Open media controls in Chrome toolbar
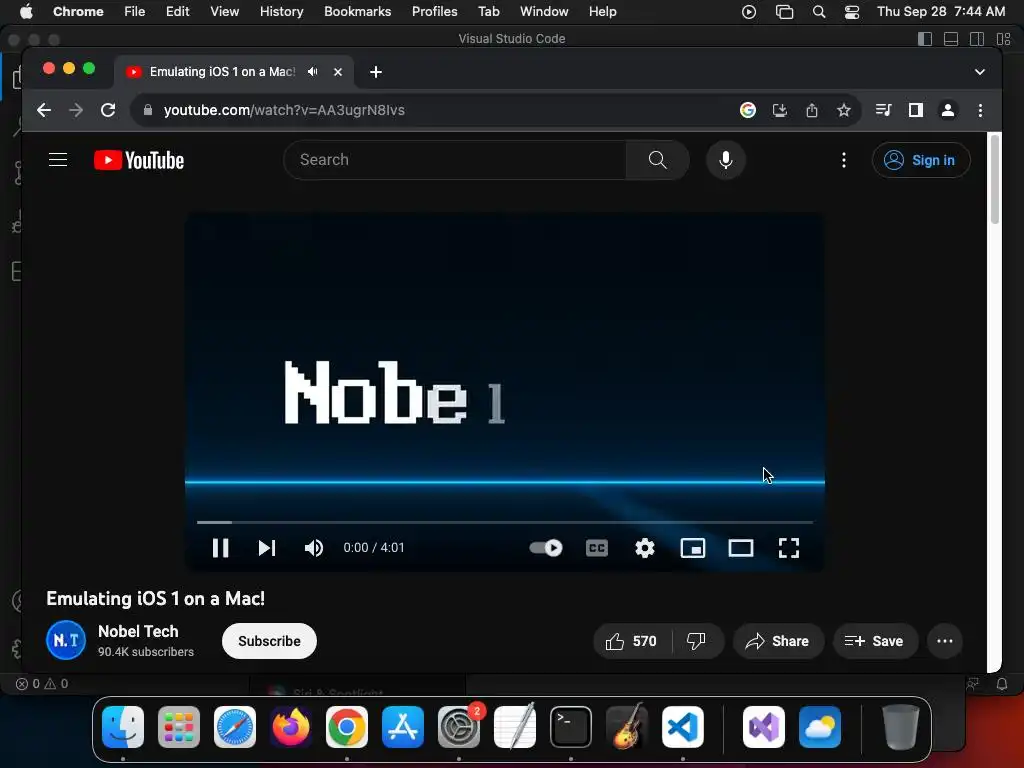 pos(884,110)
